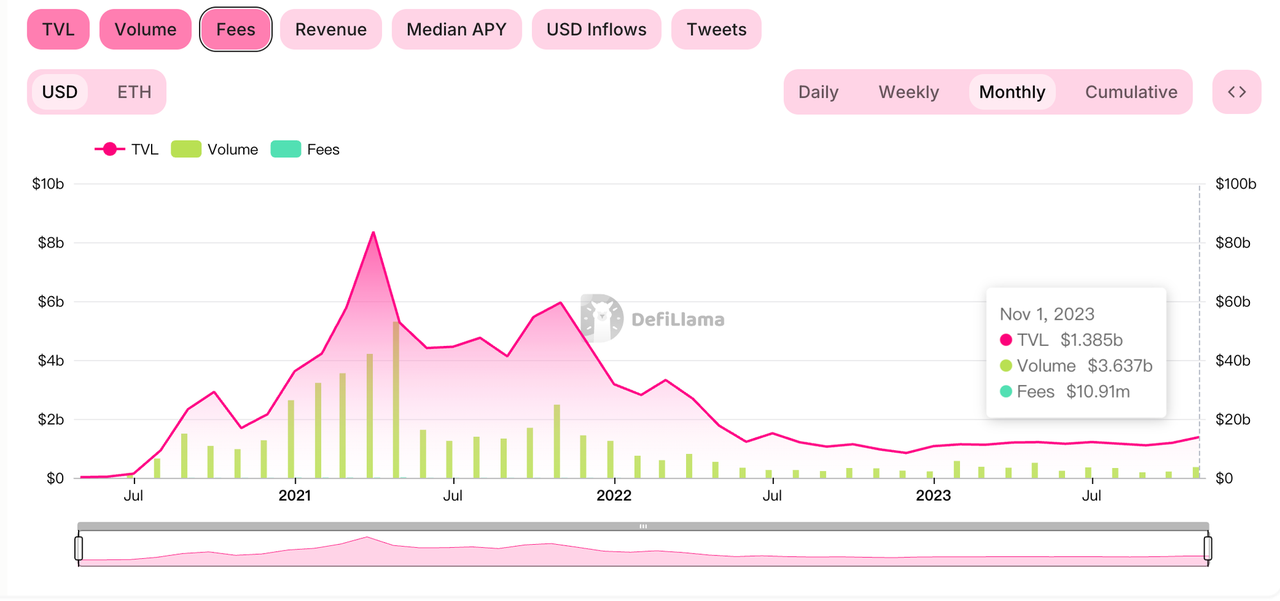This screenshot has height=601, width=1280.
Task: Toggle the TVL legend marker
Action: [108, 149]
